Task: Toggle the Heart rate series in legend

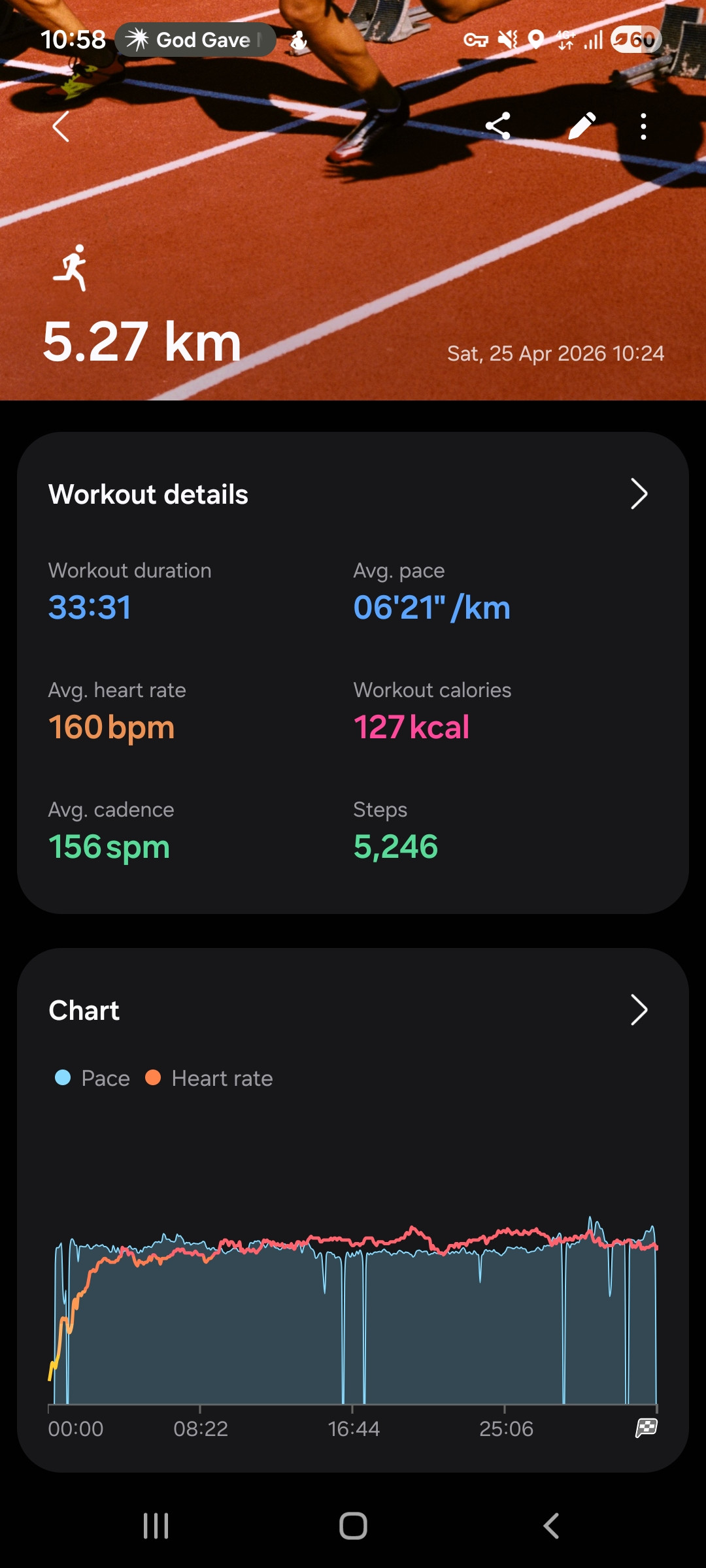Action: 209,1078
